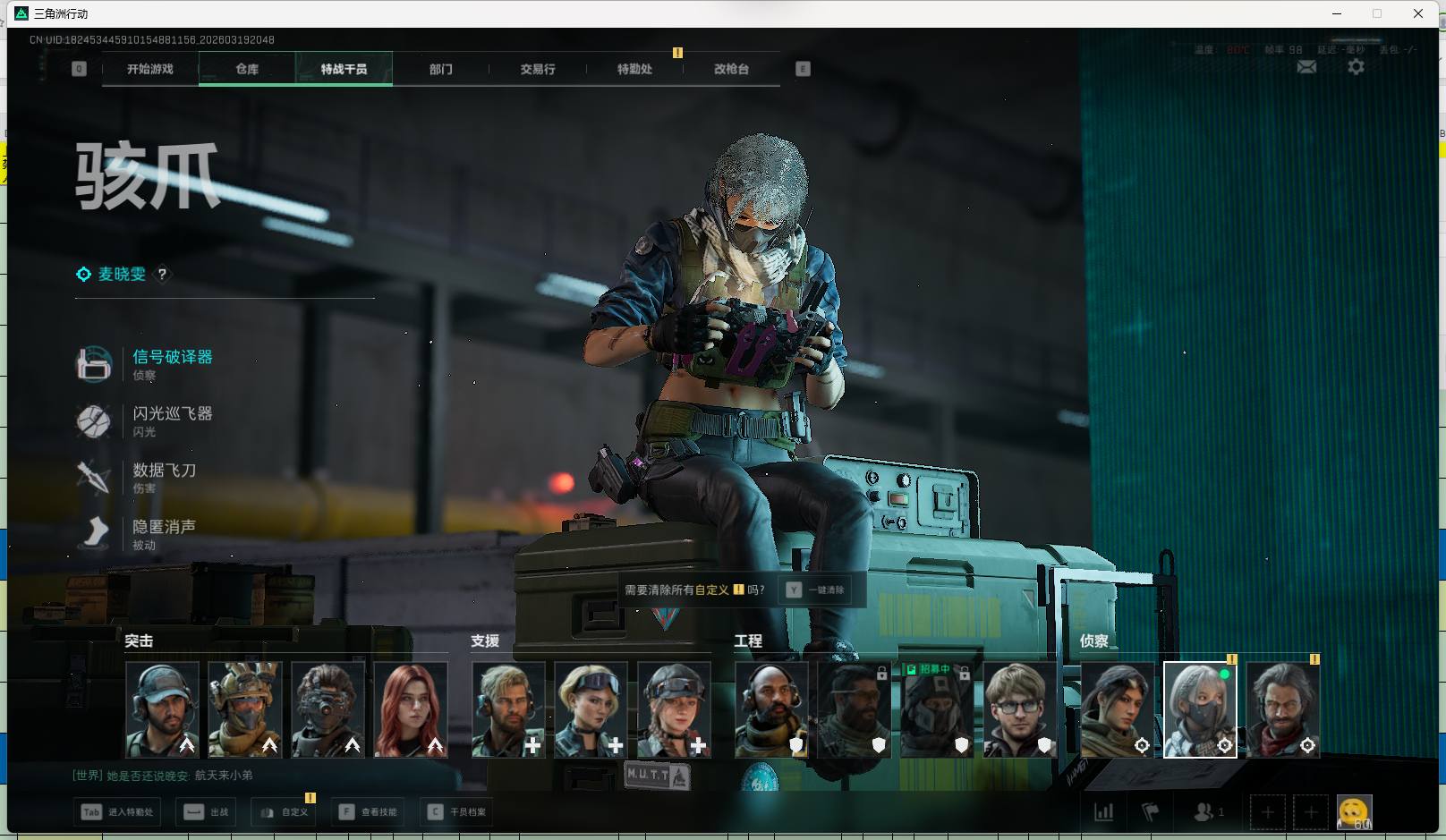
Task: Open the statistics bar chart icon
Action: (x=1104, y=812)
